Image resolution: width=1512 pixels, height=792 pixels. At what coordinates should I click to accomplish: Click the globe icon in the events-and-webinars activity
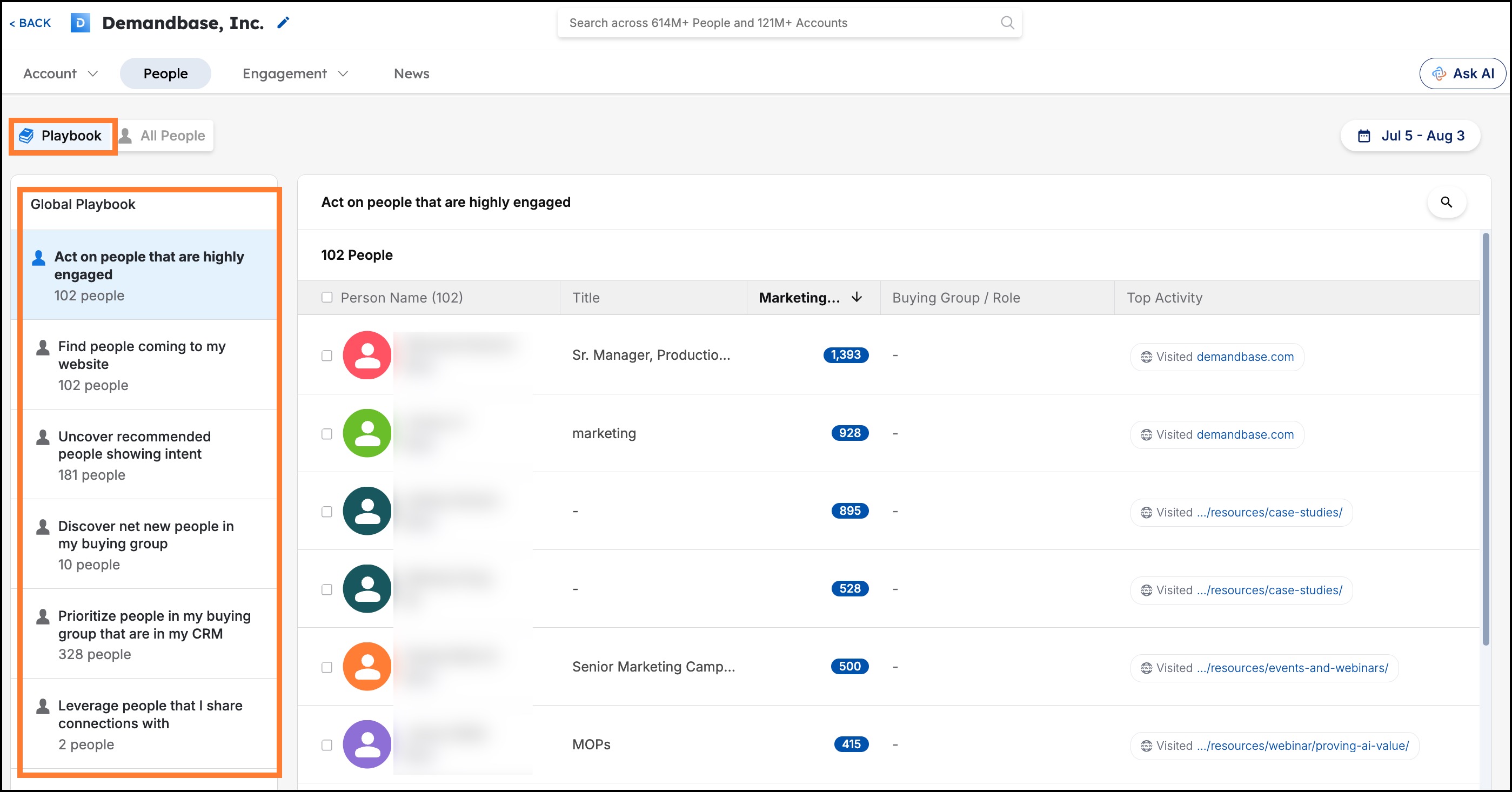[x=1146, y=668]
